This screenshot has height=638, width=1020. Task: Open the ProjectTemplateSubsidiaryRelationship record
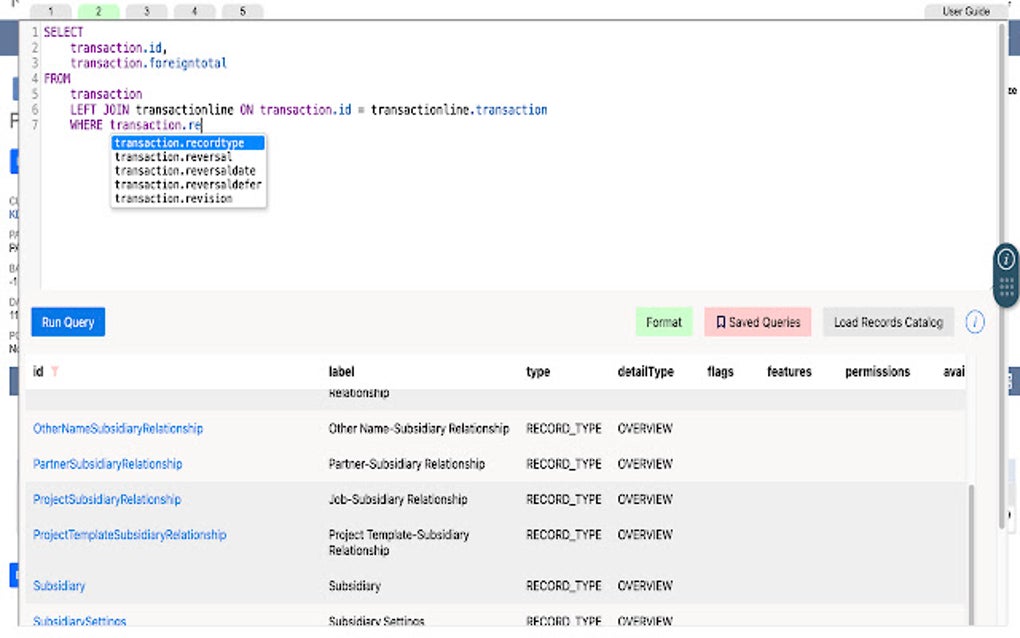pyautogui.click(x=129, y=535)
